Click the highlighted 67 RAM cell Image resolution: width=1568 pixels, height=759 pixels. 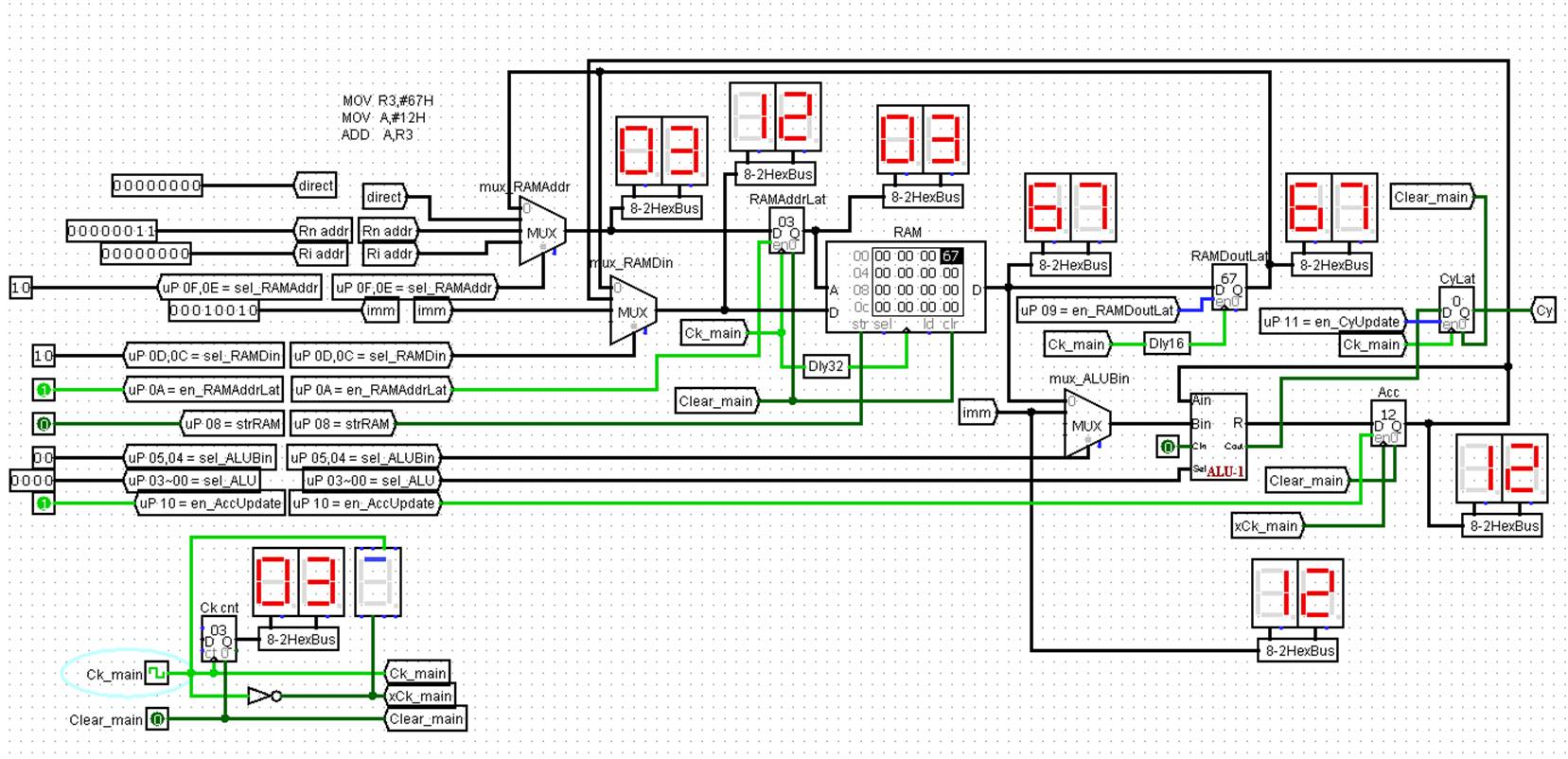[951, 256]
